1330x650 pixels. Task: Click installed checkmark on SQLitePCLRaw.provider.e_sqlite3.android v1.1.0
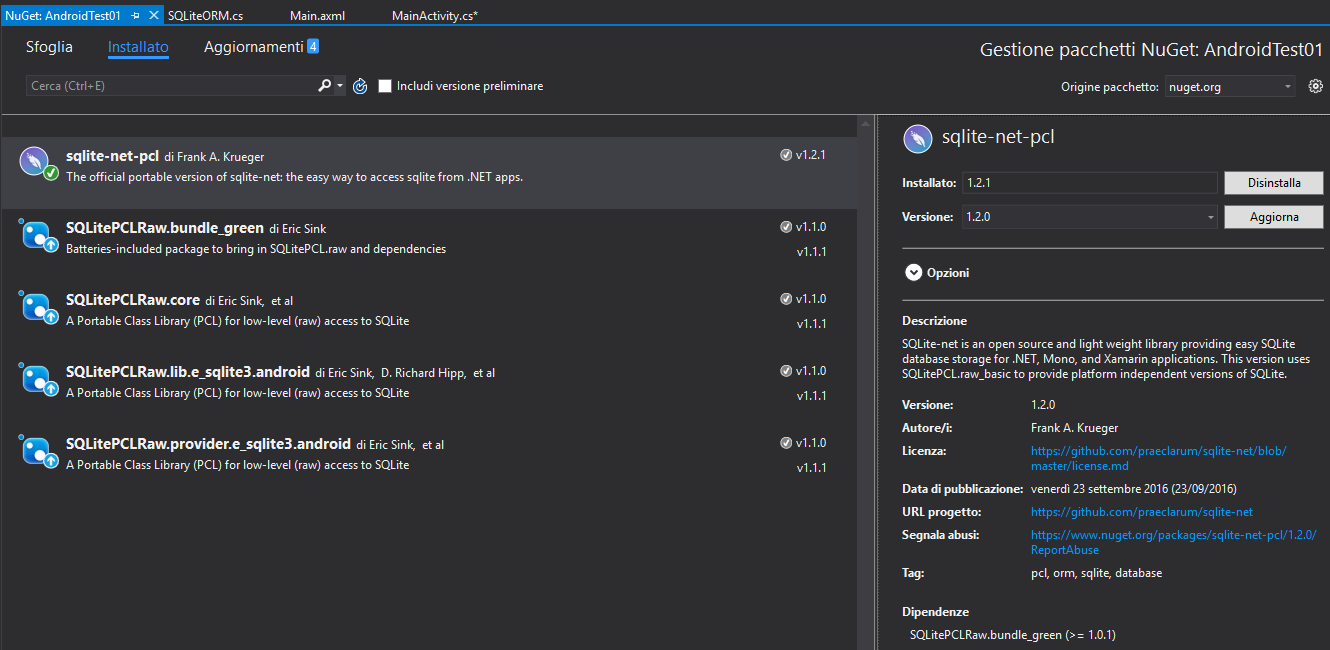(786, 443)
